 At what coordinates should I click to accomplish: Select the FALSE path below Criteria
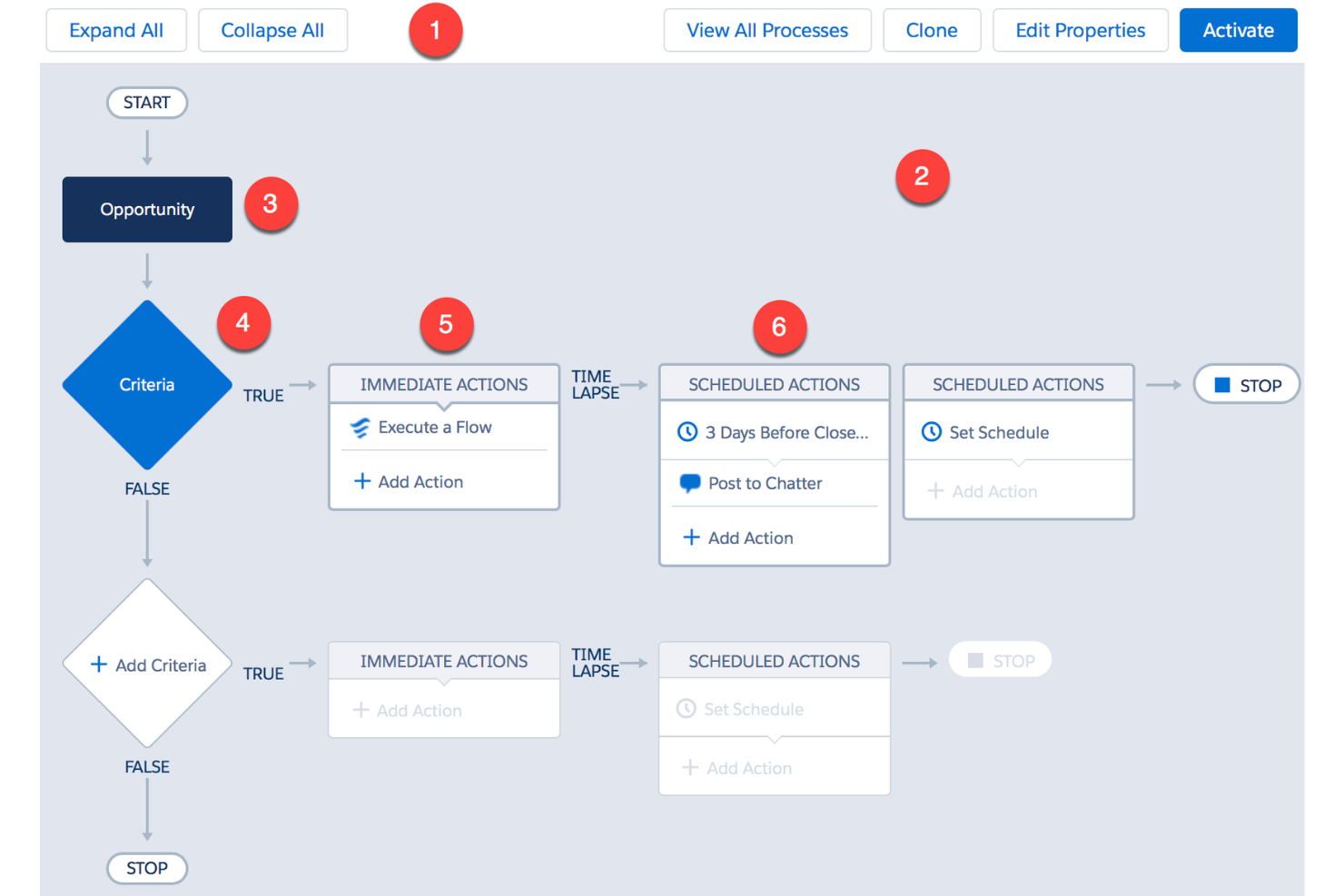click(x=146, y=488)
